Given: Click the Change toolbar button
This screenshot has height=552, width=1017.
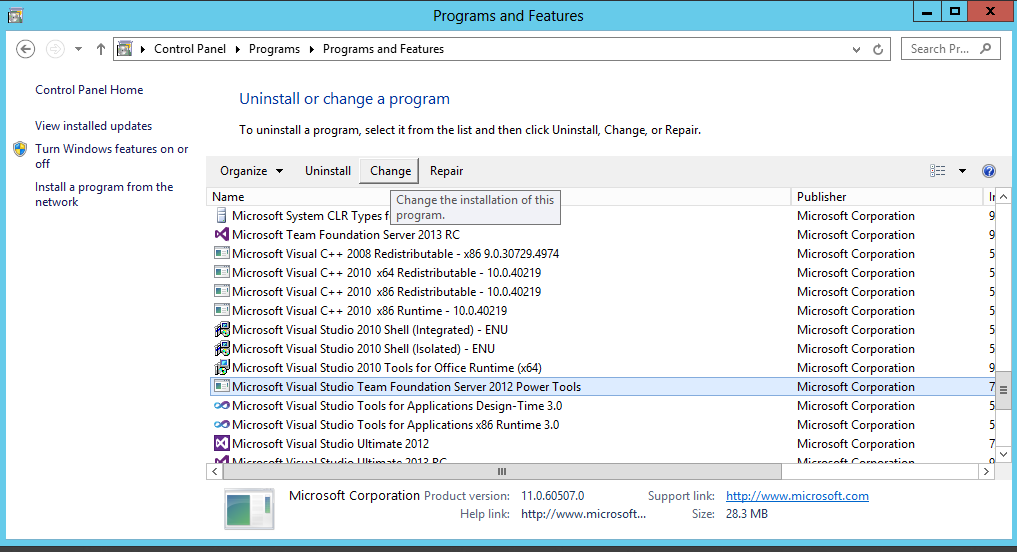Looking at the screenshot, I should tap(390, 171).
